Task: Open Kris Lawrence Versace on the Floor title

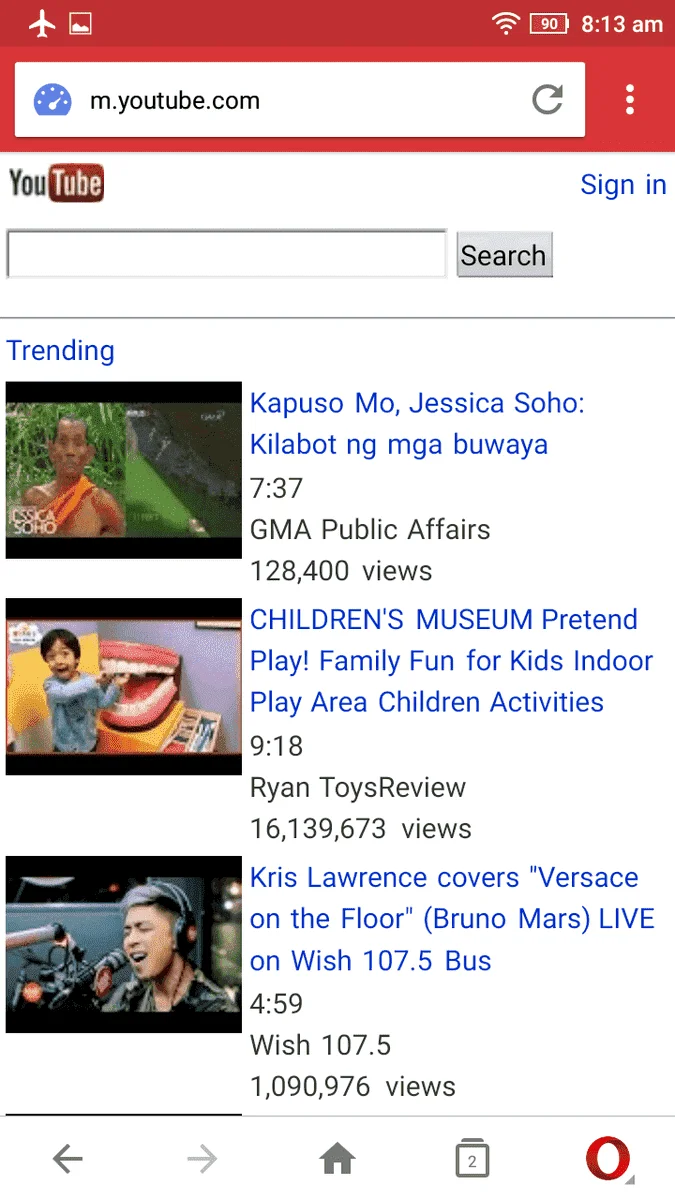Action: [452, 919]
